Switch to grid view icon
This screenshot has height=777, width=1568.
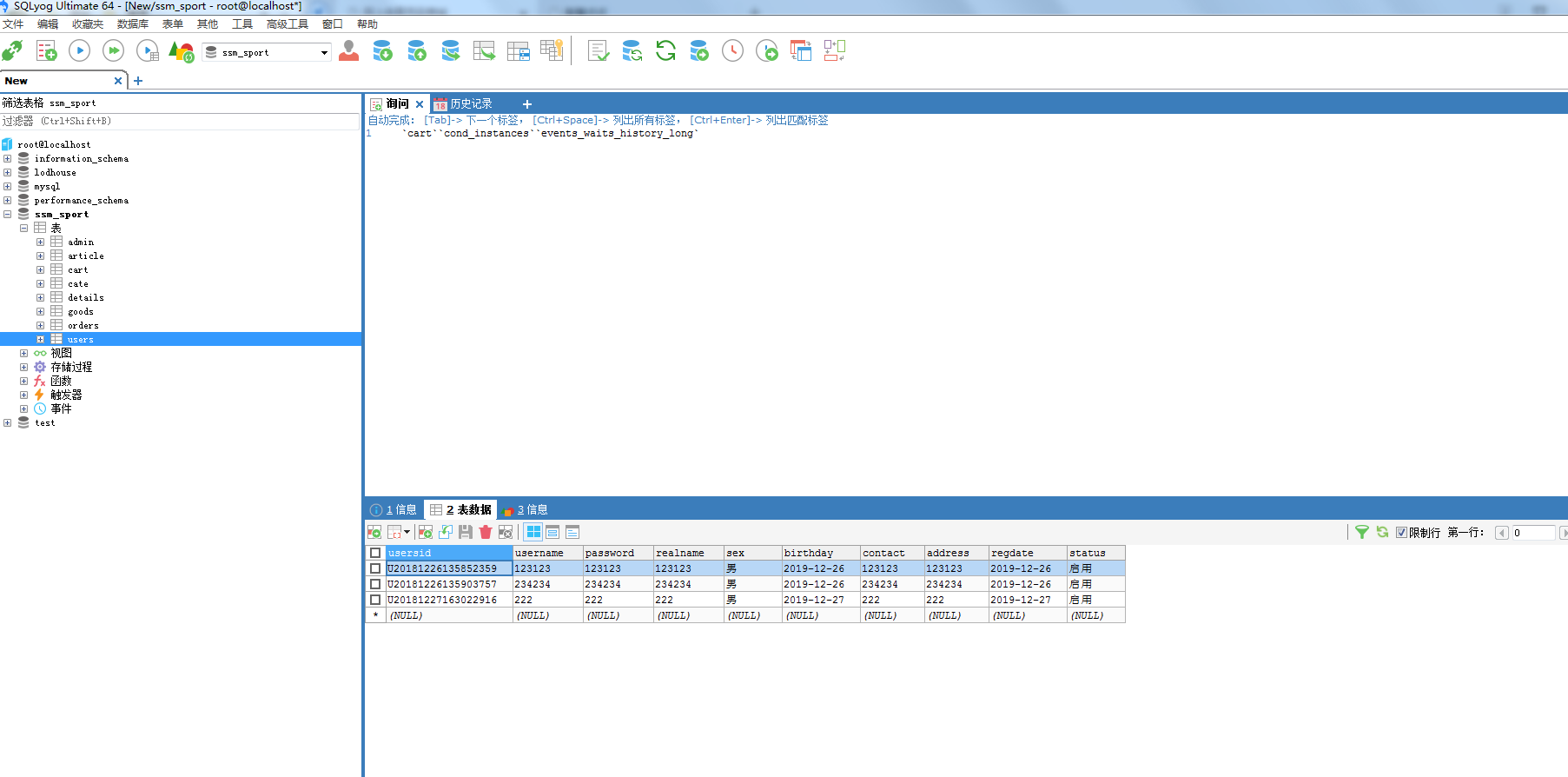tap(533, 532)
